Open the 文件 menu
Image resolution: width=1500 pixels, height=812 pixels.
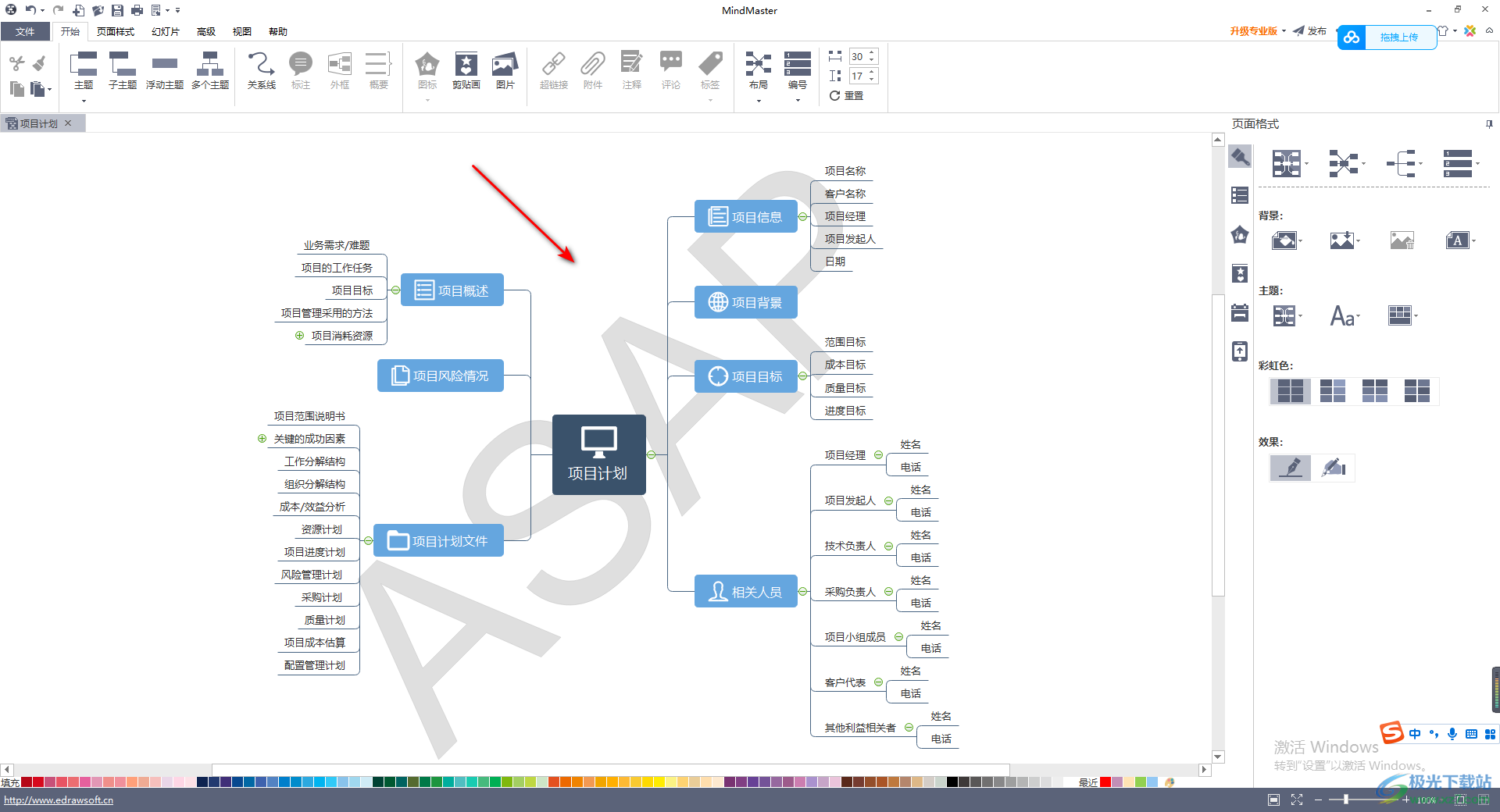(25, 31)
